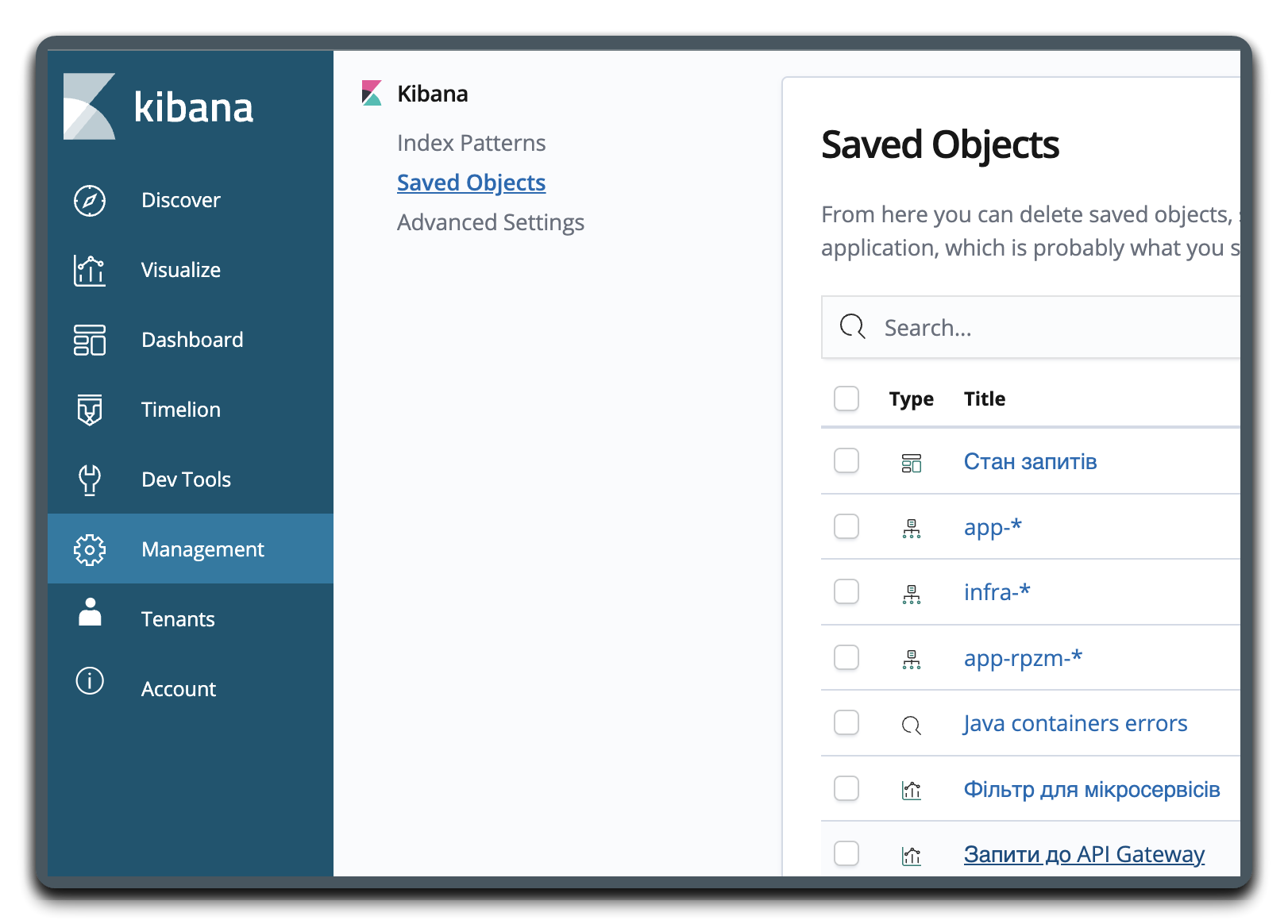
Task: Click the magnifier icon in the search box
Action: pyautogui.click(x=853, y=326)
